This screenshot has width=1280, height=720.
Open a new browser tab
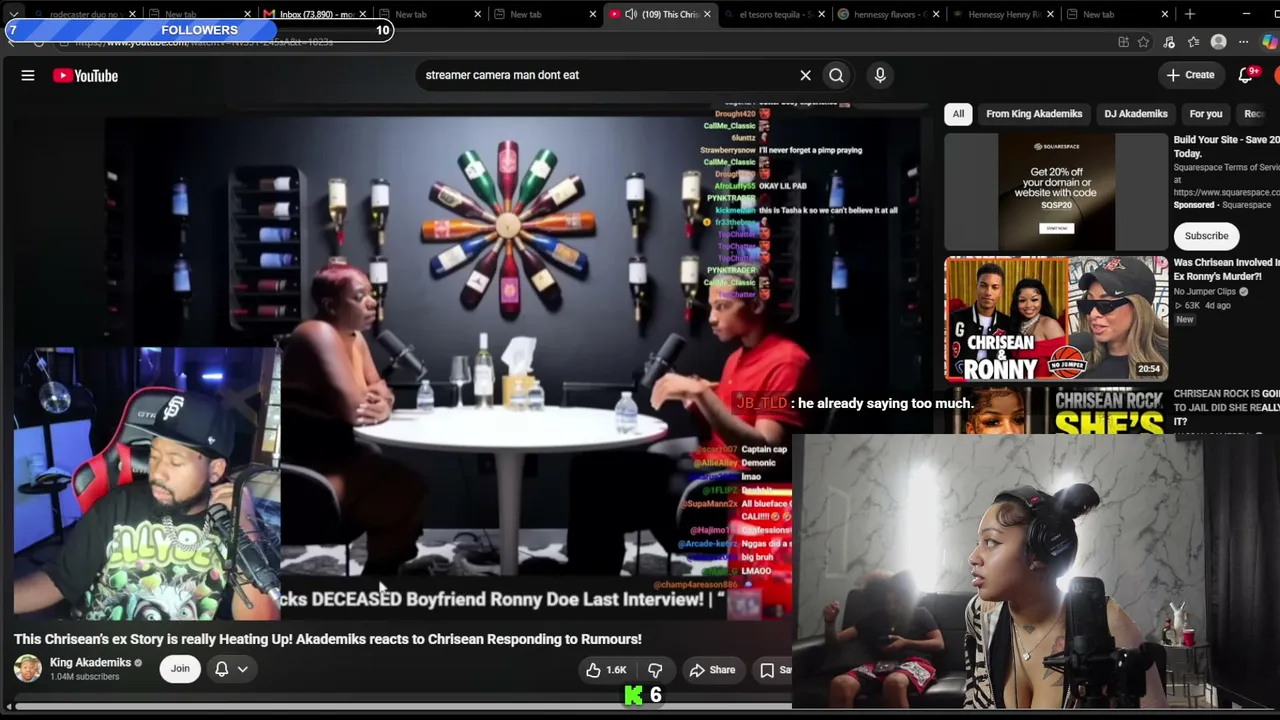point(1190,14)
